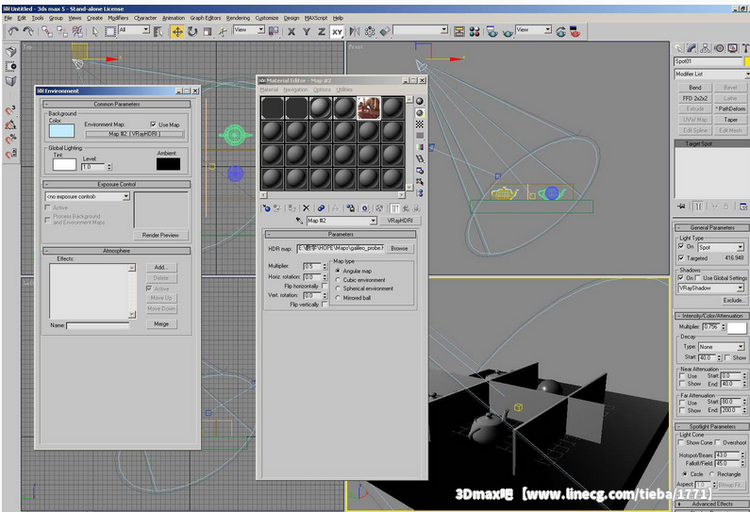Viewport: 750px width, 512px height.
Task: Toggle the Sample Type sphere icon
Action: point(419,101)
